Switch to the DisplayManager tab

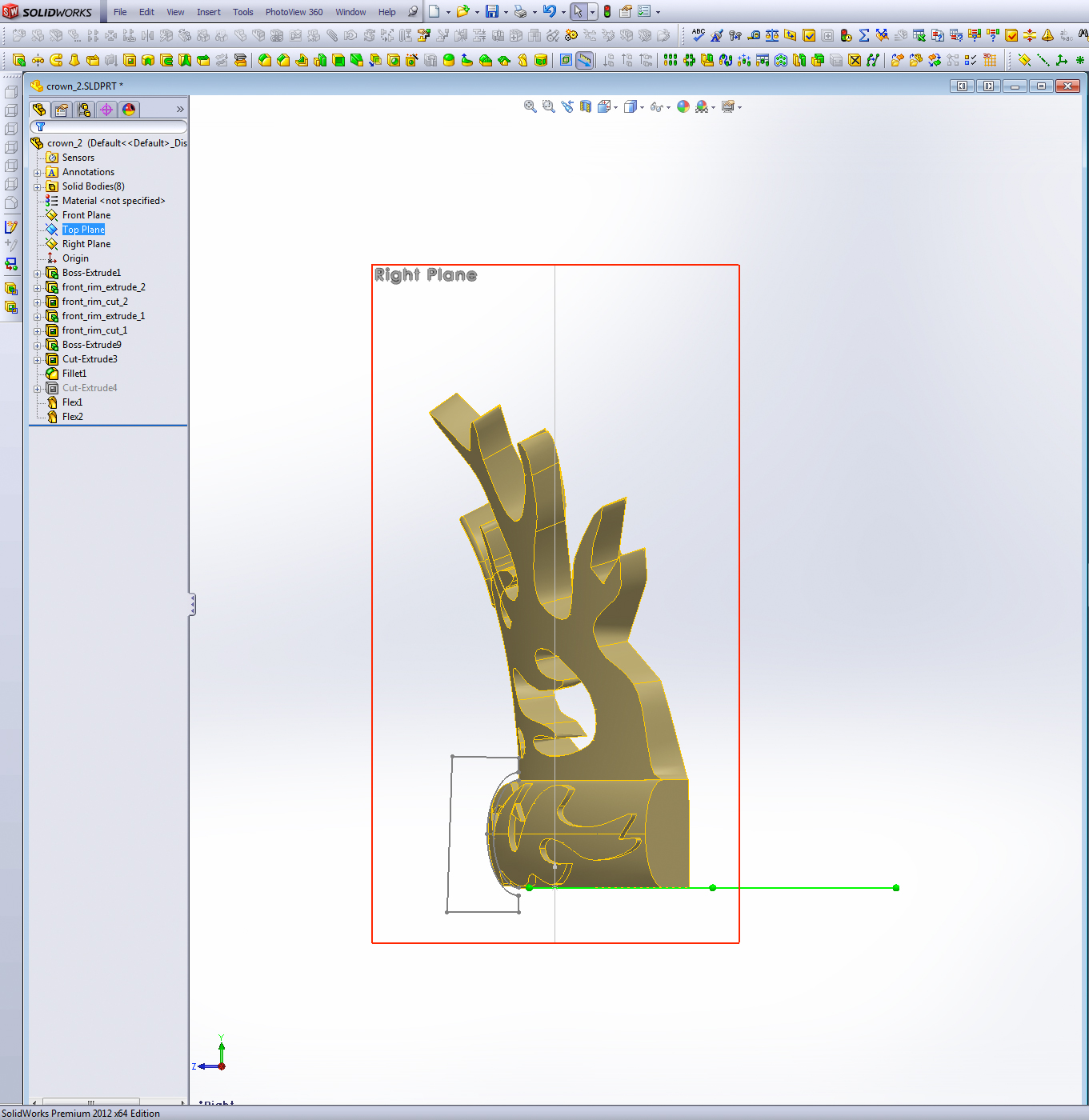[129, 110]
